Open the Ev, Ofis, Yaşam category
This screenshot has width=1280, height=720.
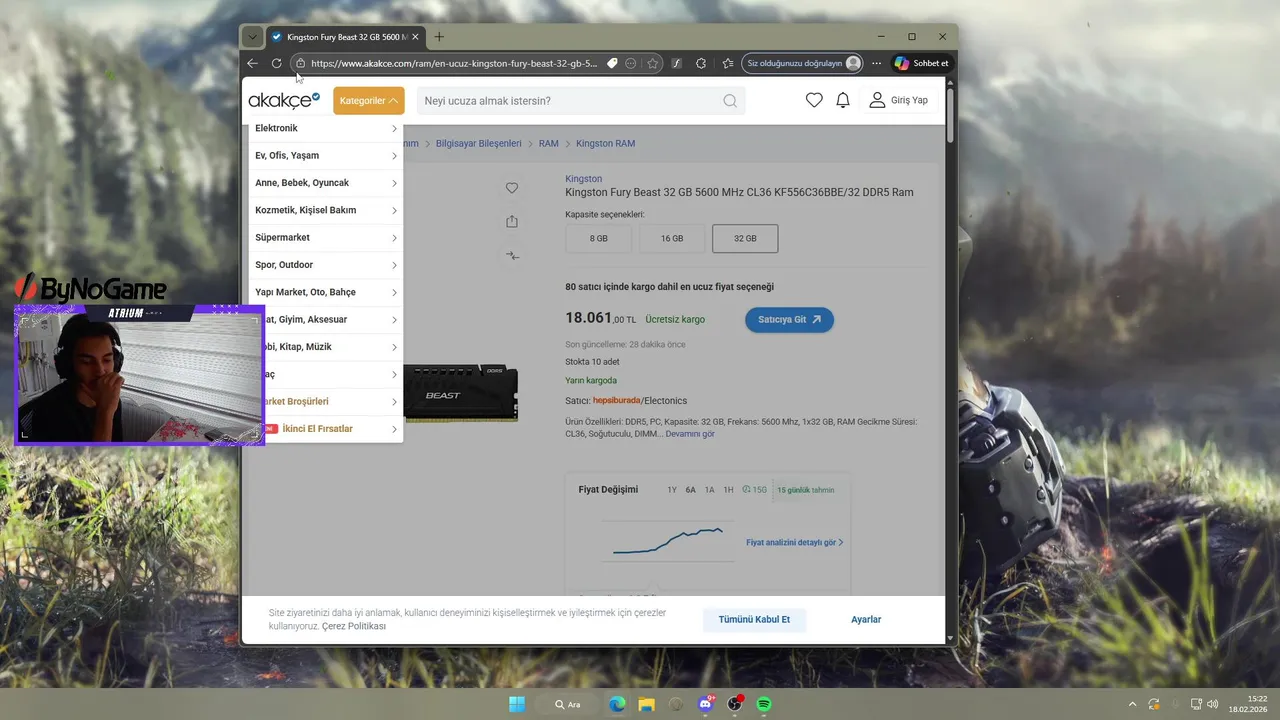point(326,155)
